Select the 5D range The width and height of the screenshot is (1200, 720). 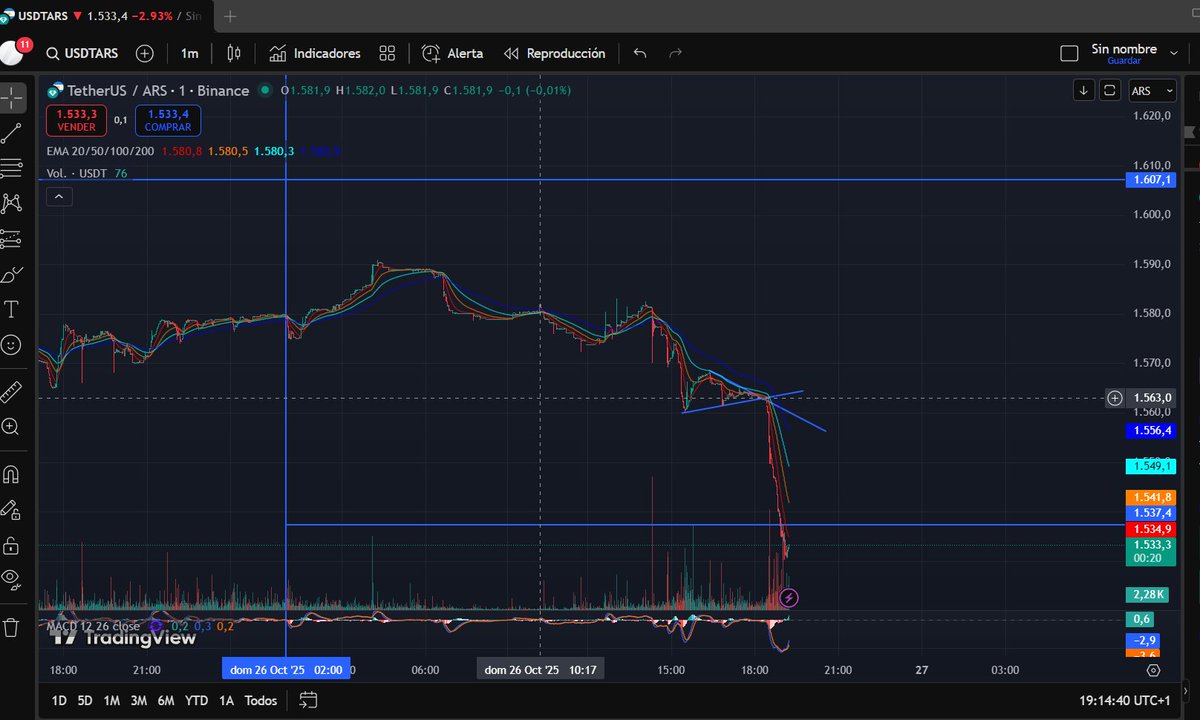85,700
